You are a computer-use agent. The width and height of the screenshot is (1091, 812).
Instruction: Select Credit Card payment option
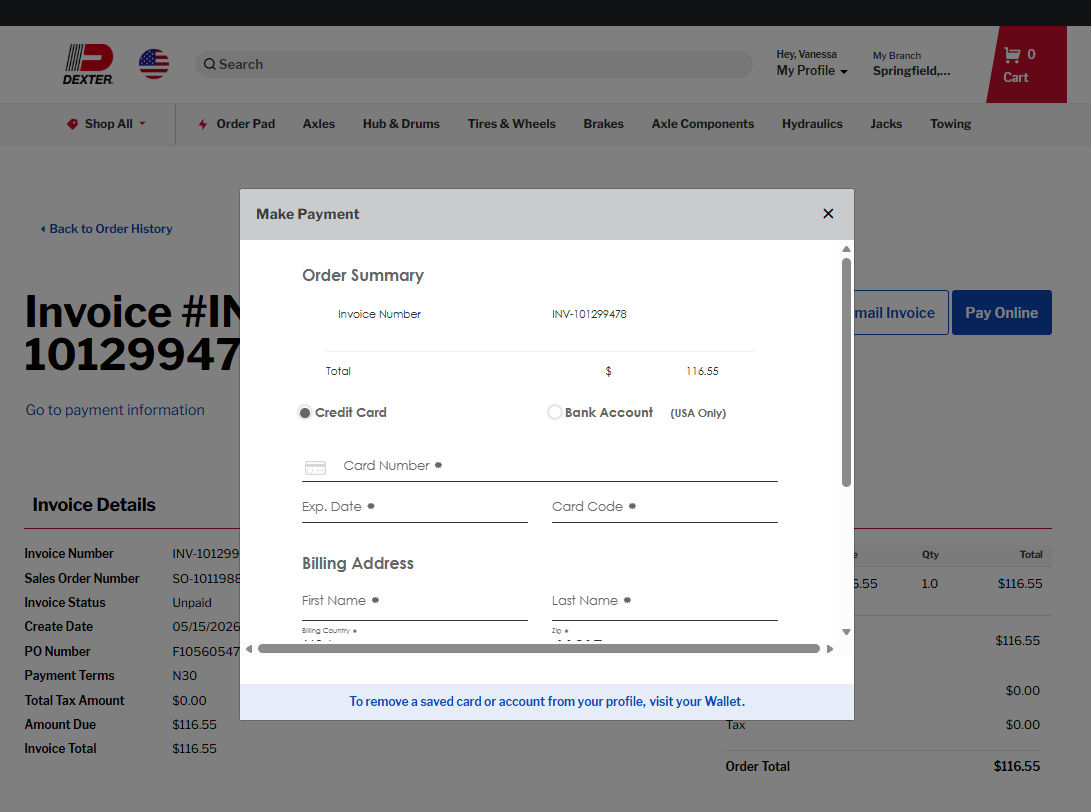(x=305, y=413)
